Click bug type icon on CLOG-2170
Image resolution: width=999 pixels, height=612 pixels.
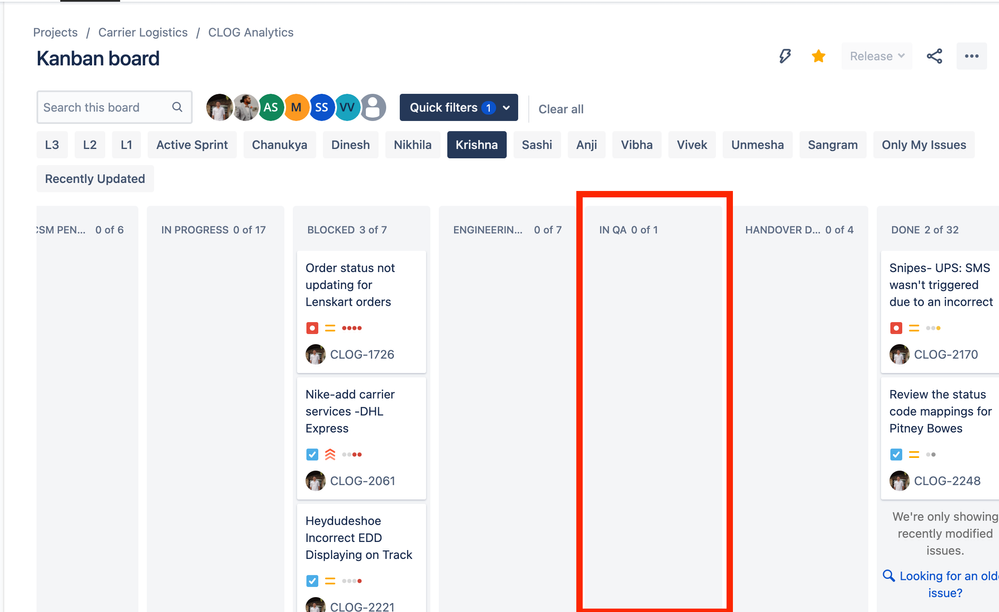coord(896,328)
